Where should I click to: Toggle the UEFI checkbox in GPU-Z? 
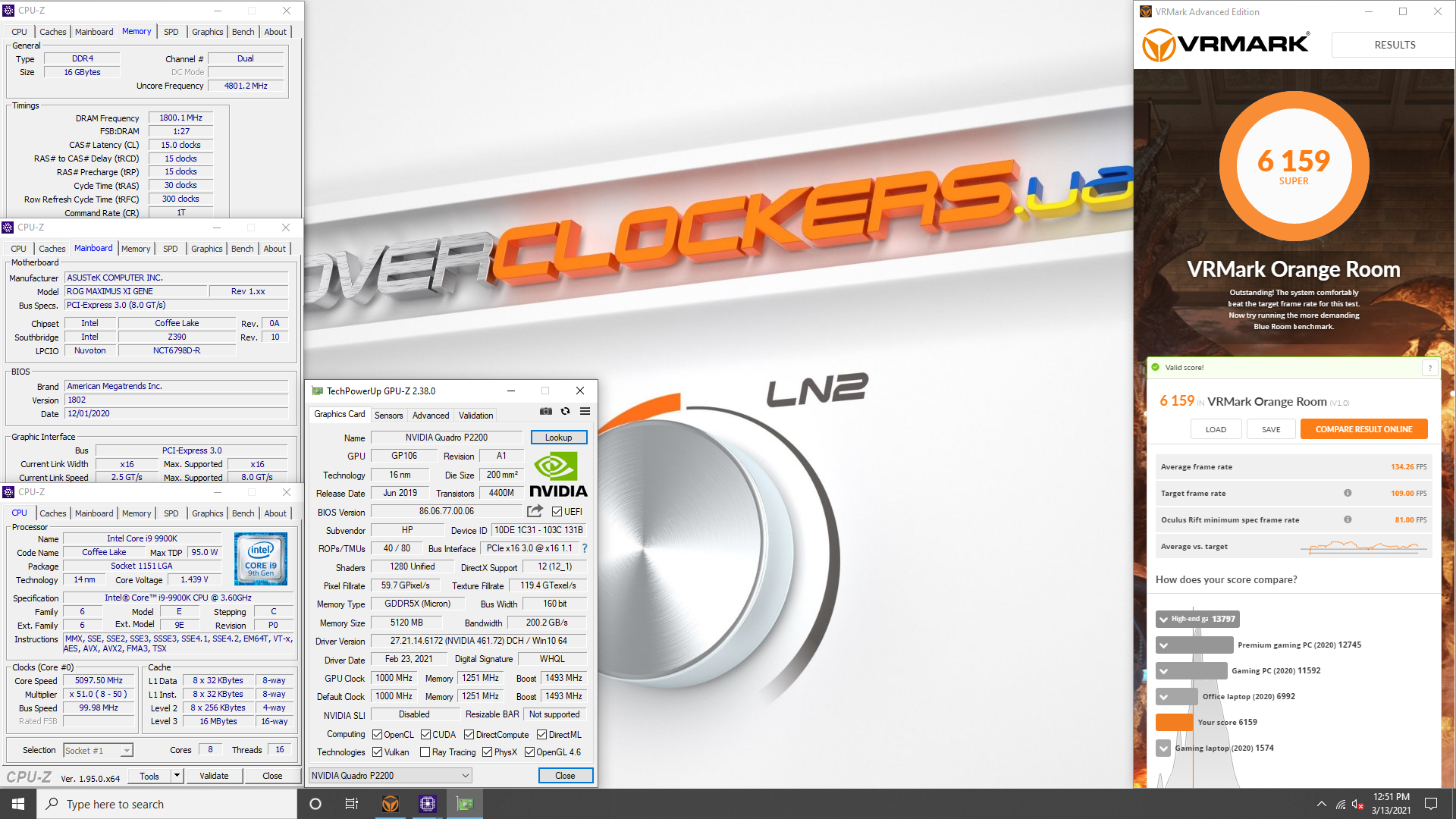pos(557,511)
